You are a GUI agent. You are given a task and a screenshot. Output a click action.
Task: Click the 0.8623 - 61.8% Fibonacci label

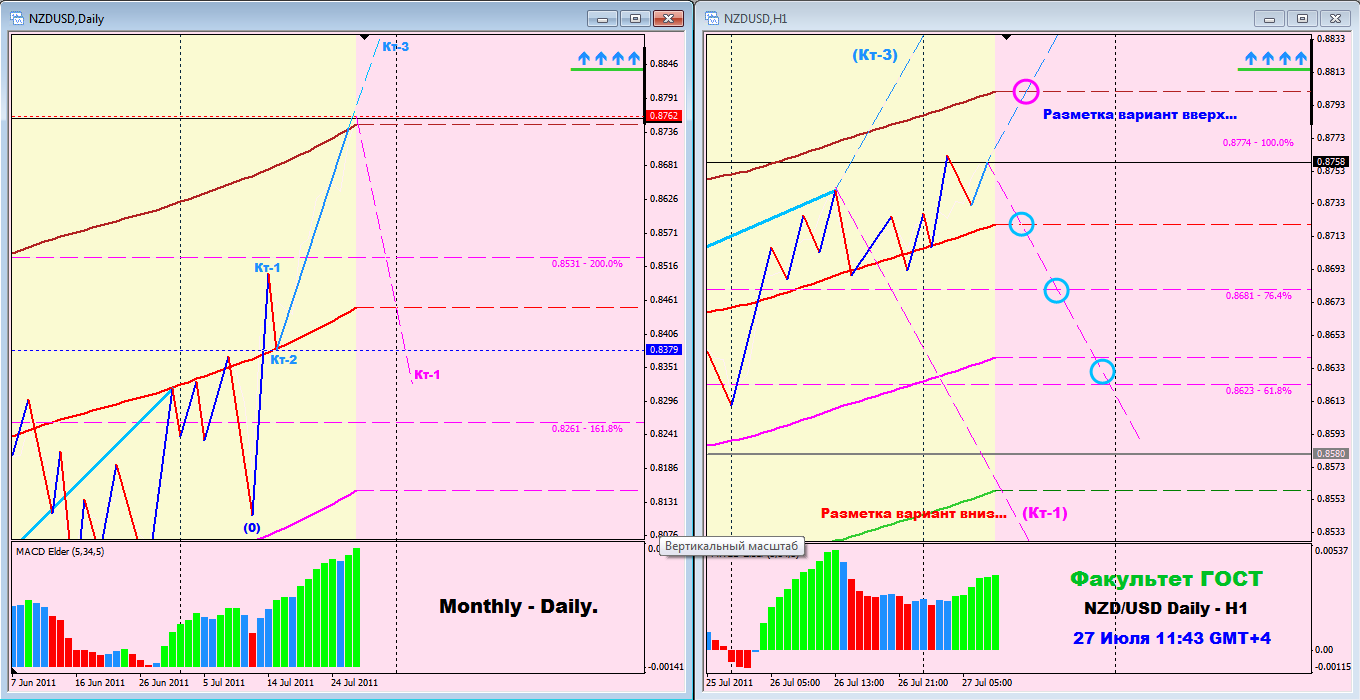pos(1258,391)
